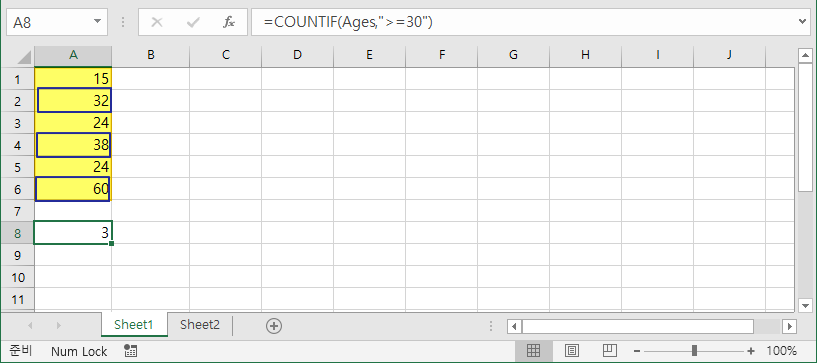Image resolution: width=817 pixels, height=363 pixels.
Task: Click cell A2 containing 32
Action: [x=73, y=101]
